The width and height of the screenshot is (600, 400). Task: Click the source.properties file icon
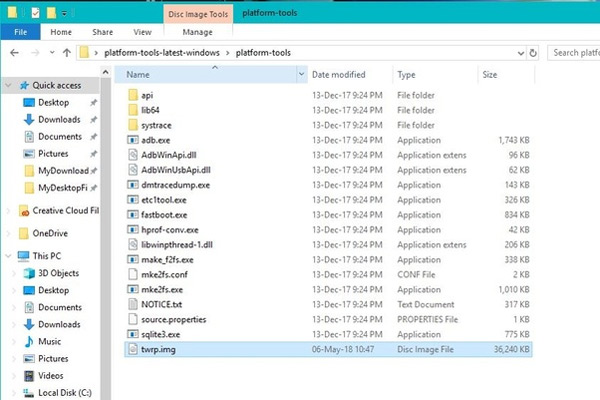[x=133, y=319]
